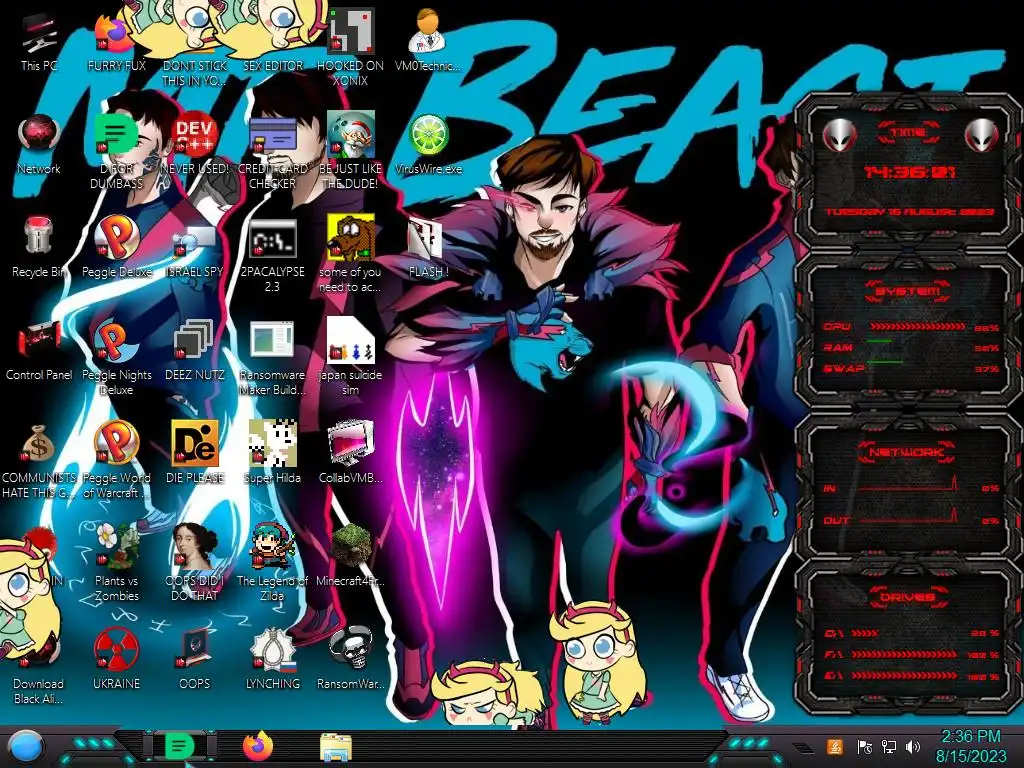Viewport: 1024px width, 768px height.
Task: Launch Peggle Nights Deluxe
Action: 116,341
